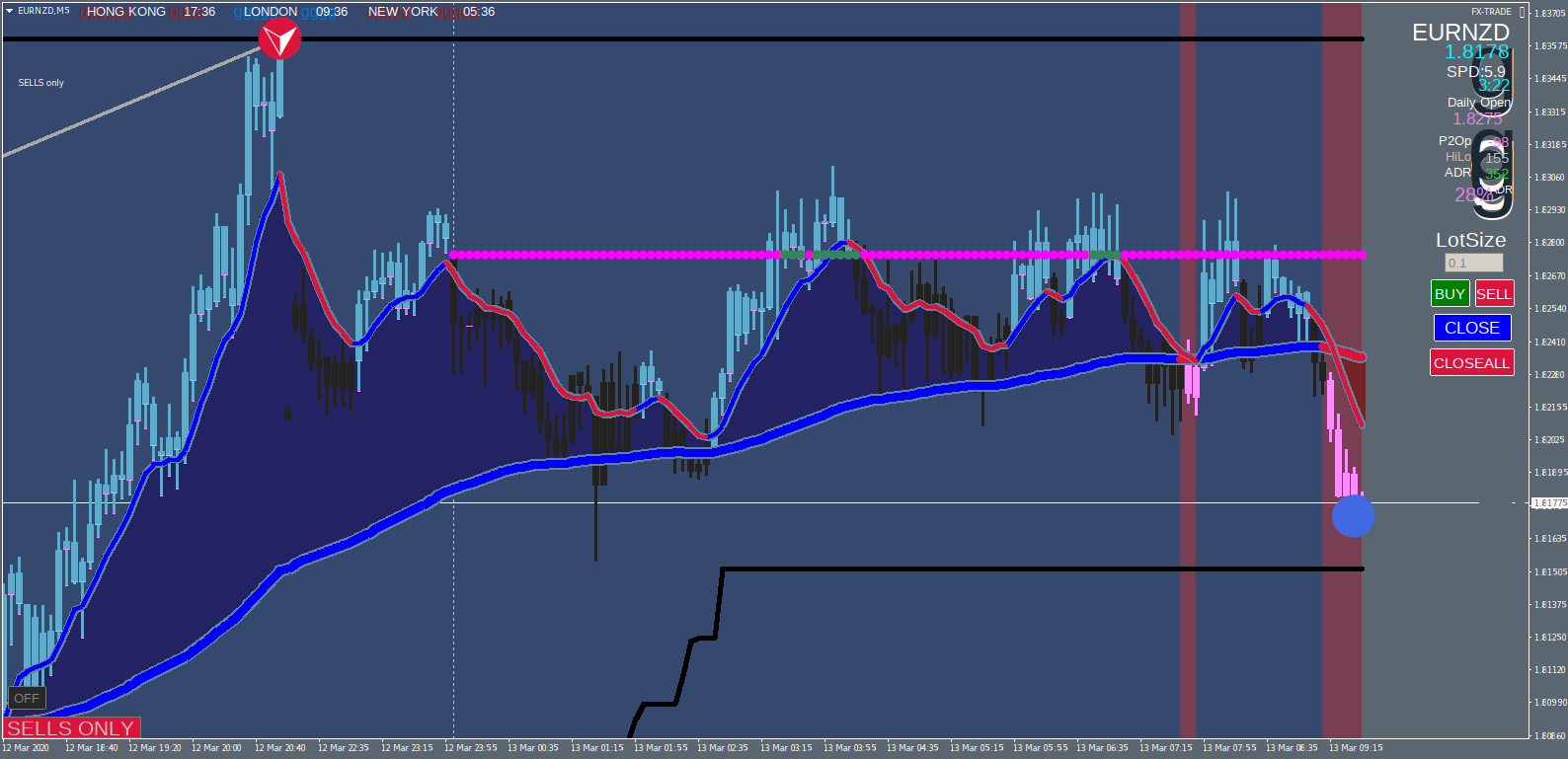The height and width of the screenshot is (759, 1568).
Task: Click the SPD:5.9 spread readout
Action: click(x=1476, y=72)
